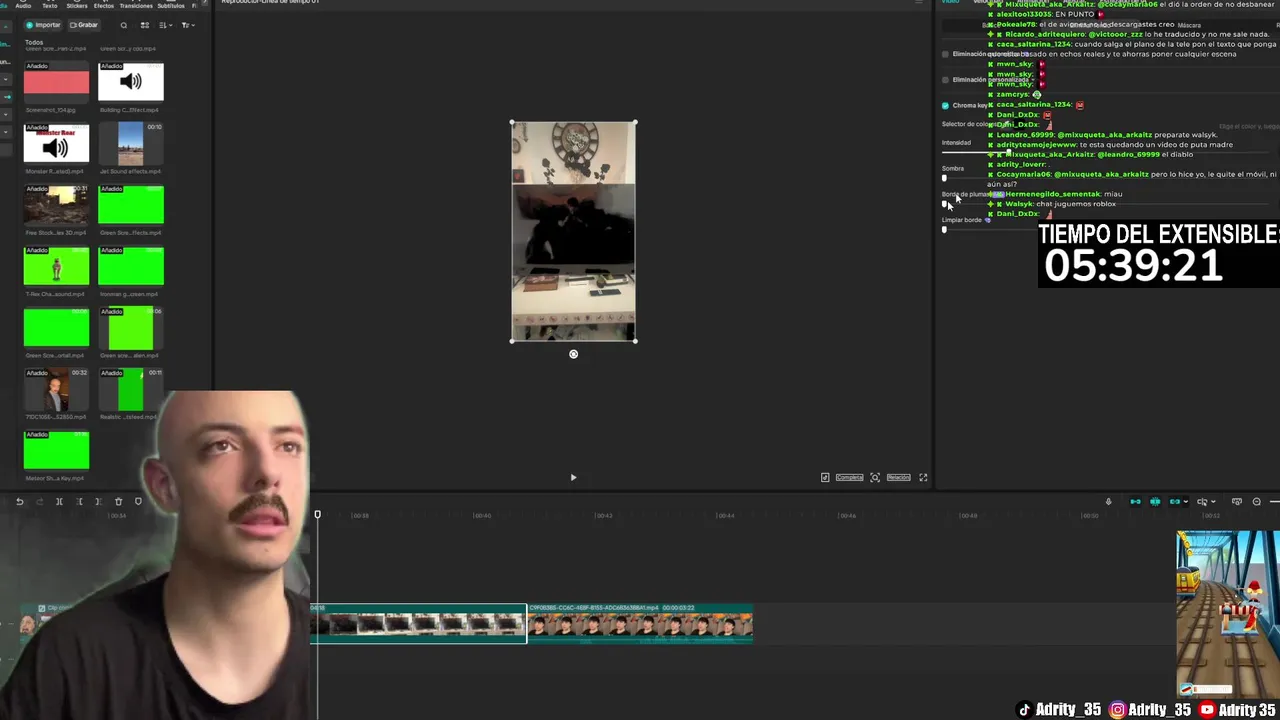This screenshot has height=720, width=1280.
Task: Open the Stickers tab
Action: point(77,5)
